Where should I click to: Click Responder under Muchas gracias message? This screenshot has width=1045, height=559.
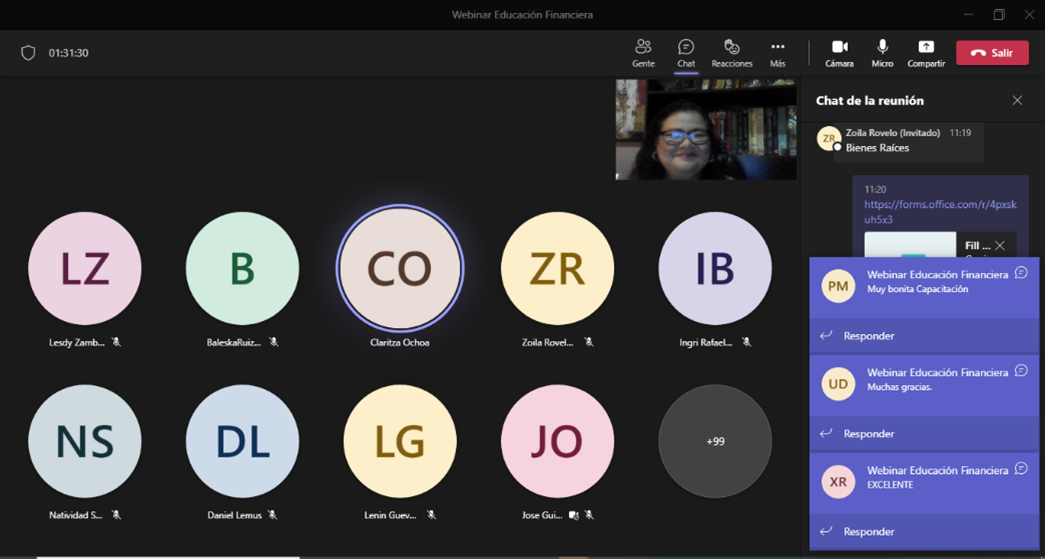pos(868,434)
